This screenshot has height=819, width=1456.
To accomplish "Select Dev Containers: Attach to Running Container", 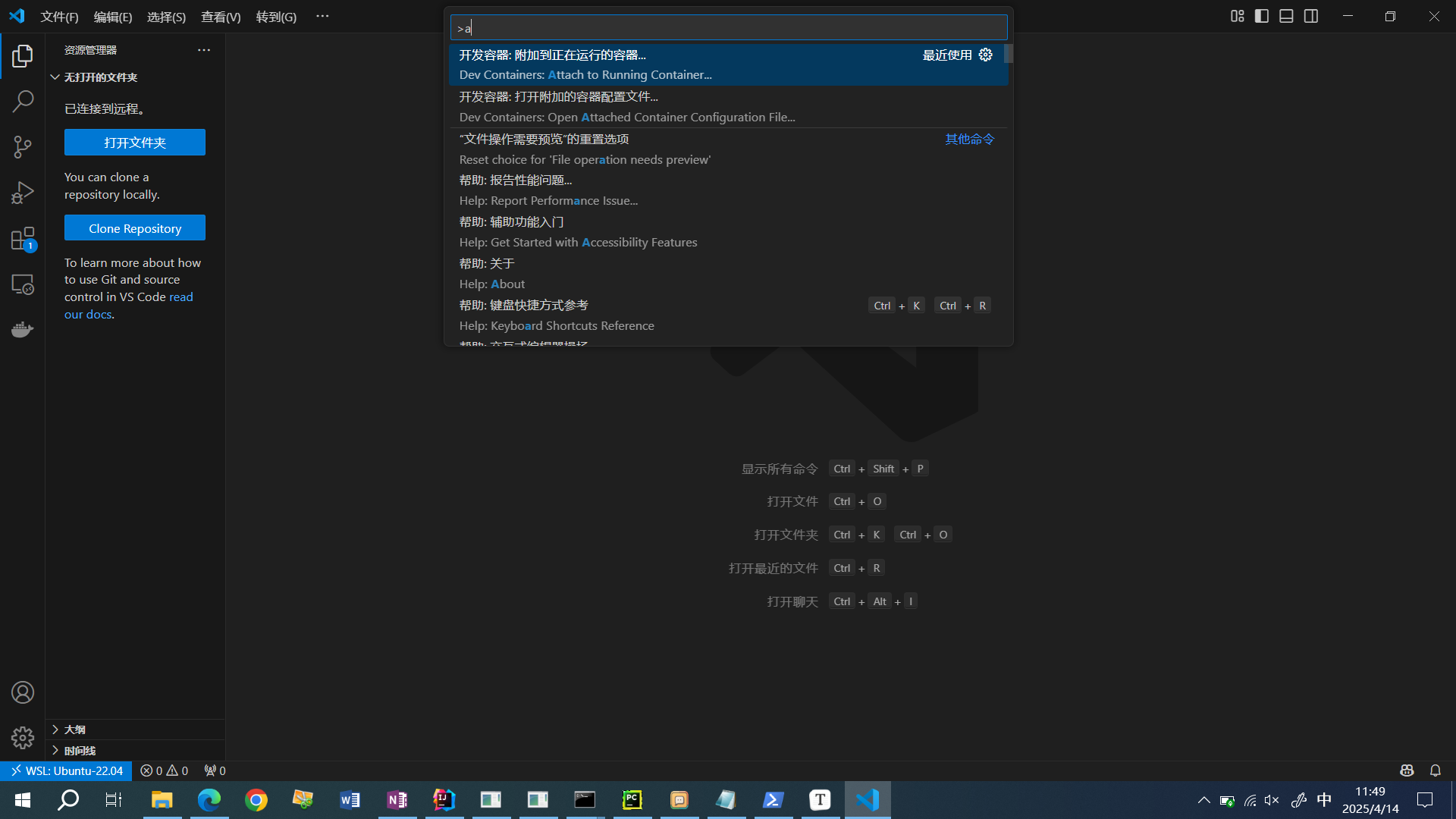I will (728, 64).
